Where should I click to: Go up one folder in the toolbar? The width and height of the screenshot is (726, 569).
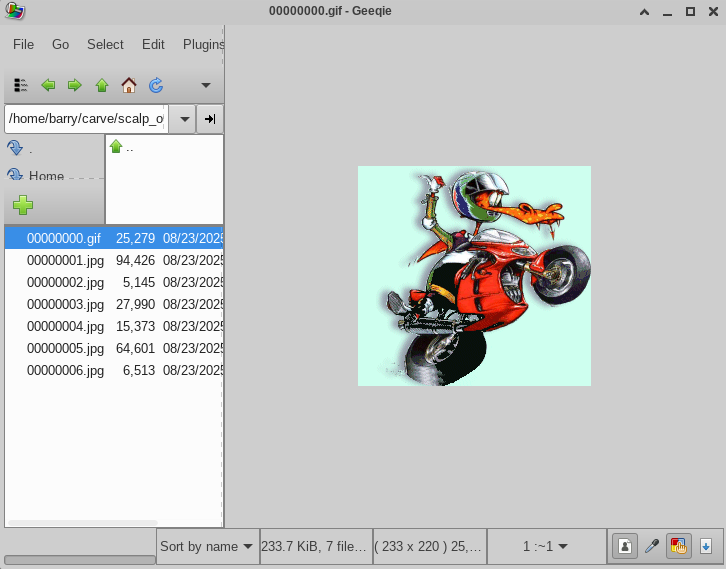pos(102,85)
